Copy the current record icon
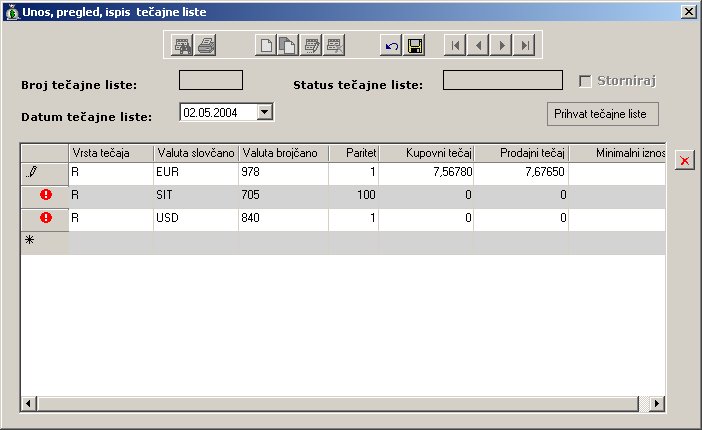This screenshot has height=430, width=702. 288,45
